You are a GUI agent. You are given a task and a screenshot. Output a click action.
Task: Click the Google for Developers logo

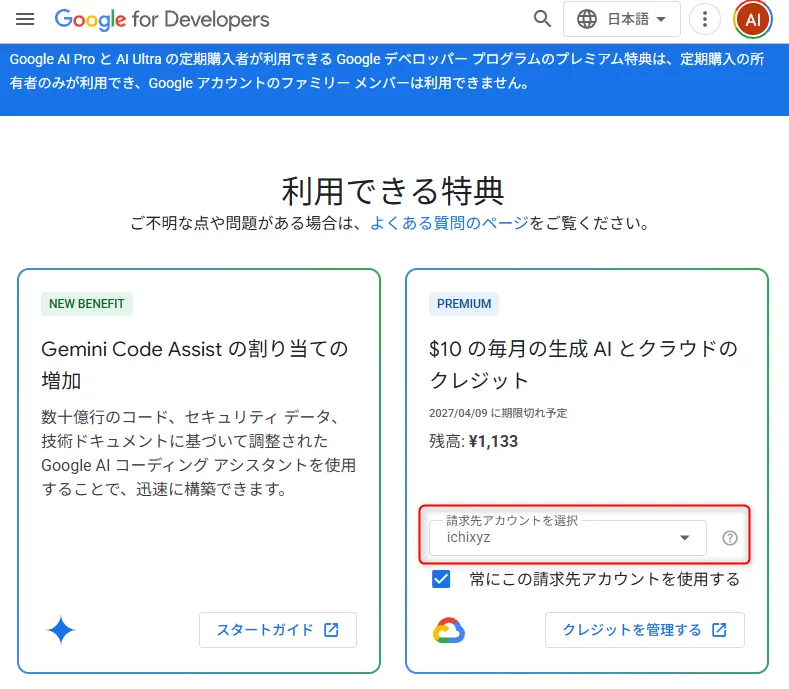[162, 19]
